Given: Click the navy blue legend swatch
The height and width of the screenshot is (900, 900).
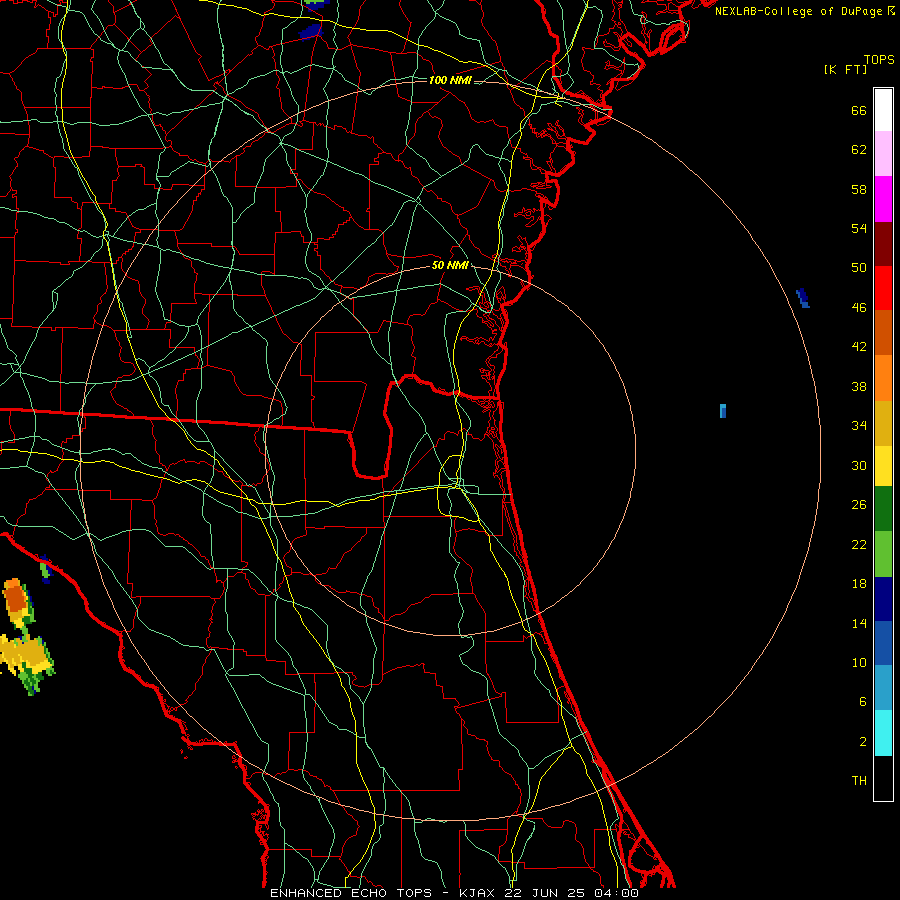Looking at the screenshot, I should click(883, 599).
